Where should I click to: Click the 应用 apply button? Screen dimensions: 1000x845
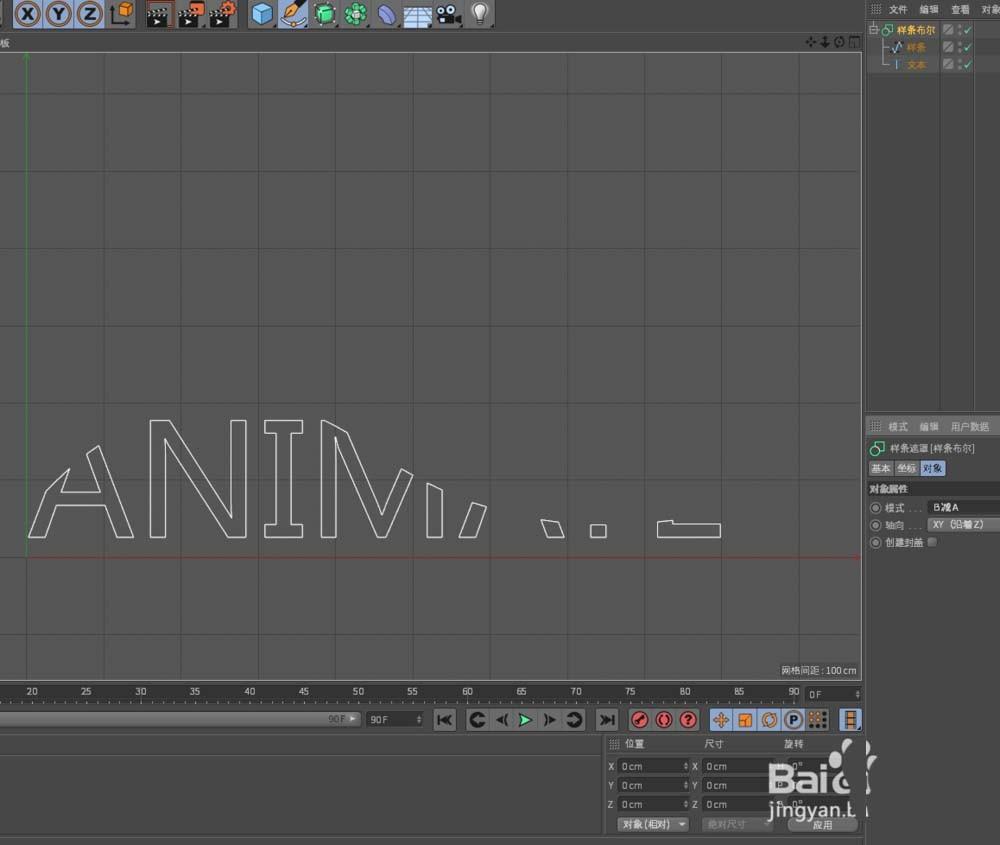pyautogui.click(x=822, y=824)
